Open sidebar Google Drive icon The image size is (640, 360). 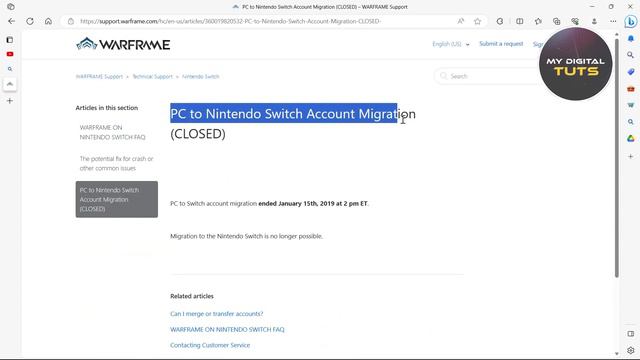[631, 139]
